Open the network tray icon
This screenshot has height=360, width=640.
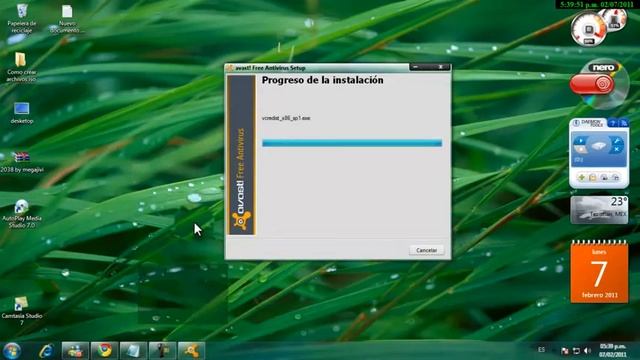click(x=576, y=351)
